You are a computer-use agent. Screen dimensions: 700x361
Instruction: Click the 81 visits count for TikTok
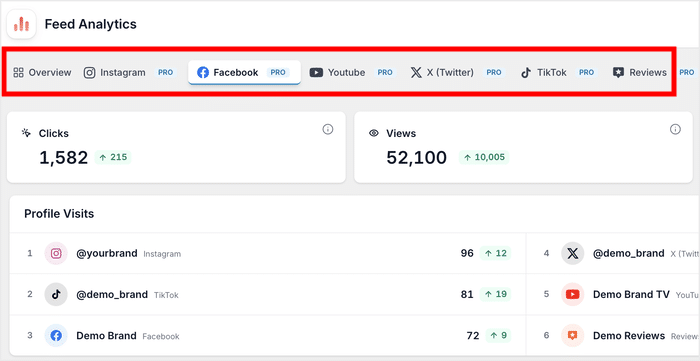[467, 295]
